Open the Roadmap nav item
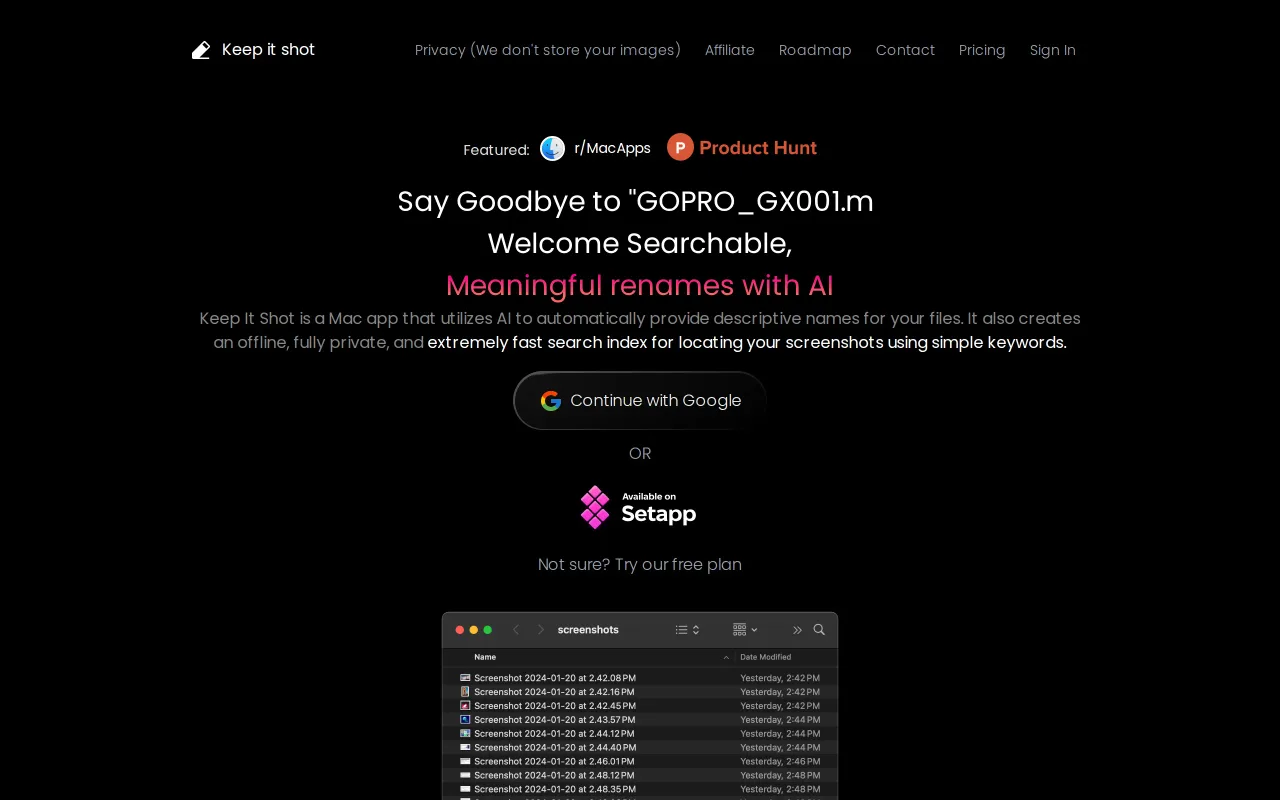This screenshot has width=1280, height=800. pyautogui.click(x=815, y=50)
